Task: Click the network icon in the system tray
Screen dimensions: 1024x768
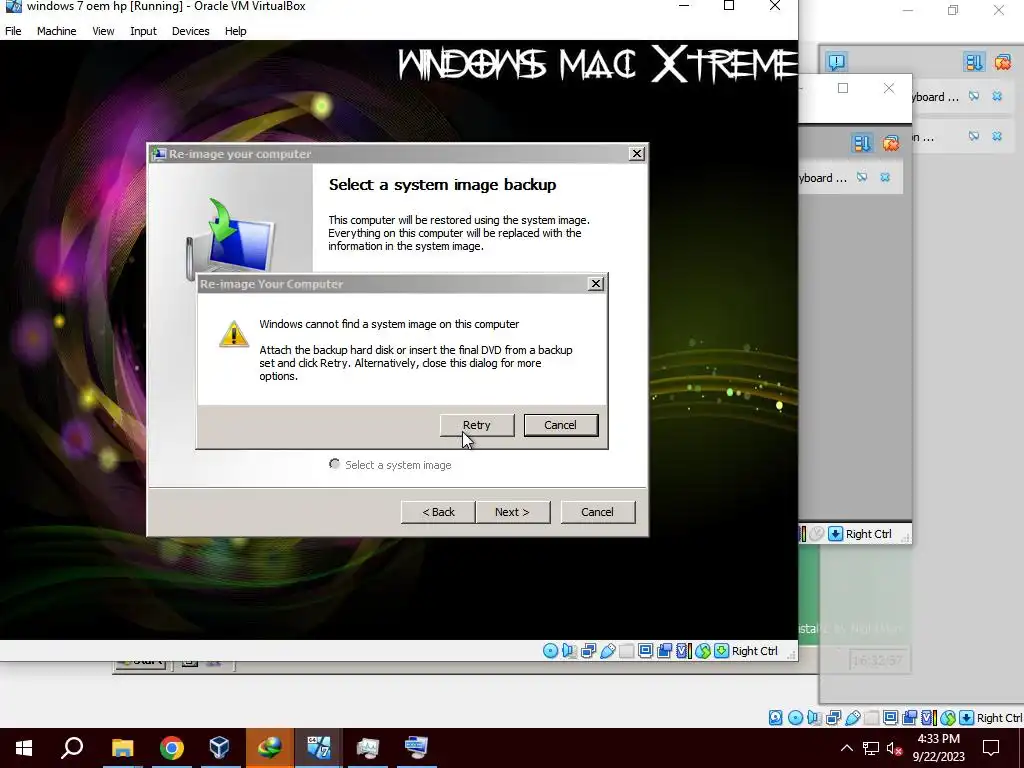Action: click(871, 748)
